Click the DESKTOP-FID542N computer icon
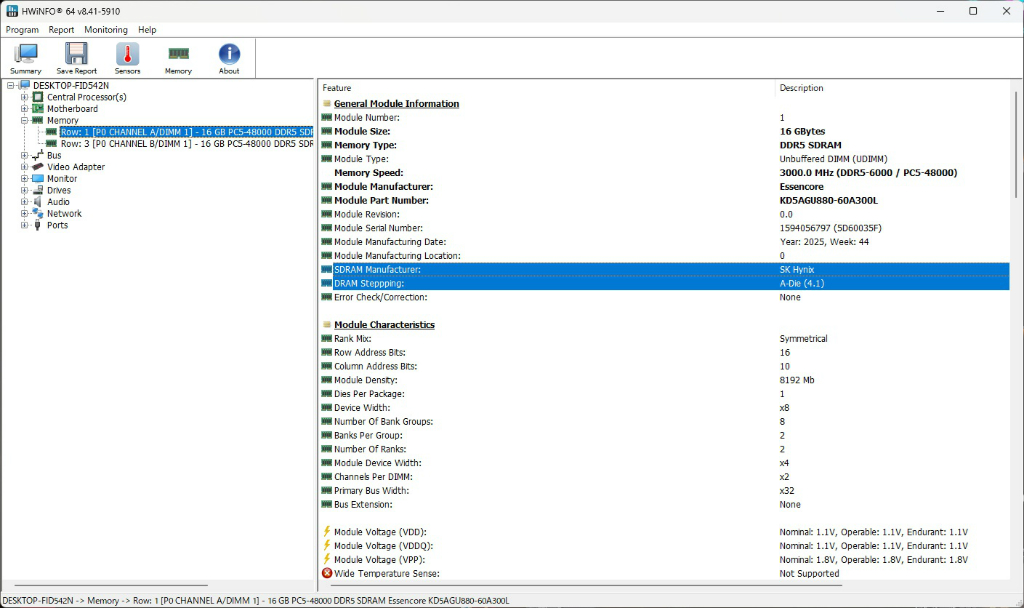 click(x=25, y=86)
